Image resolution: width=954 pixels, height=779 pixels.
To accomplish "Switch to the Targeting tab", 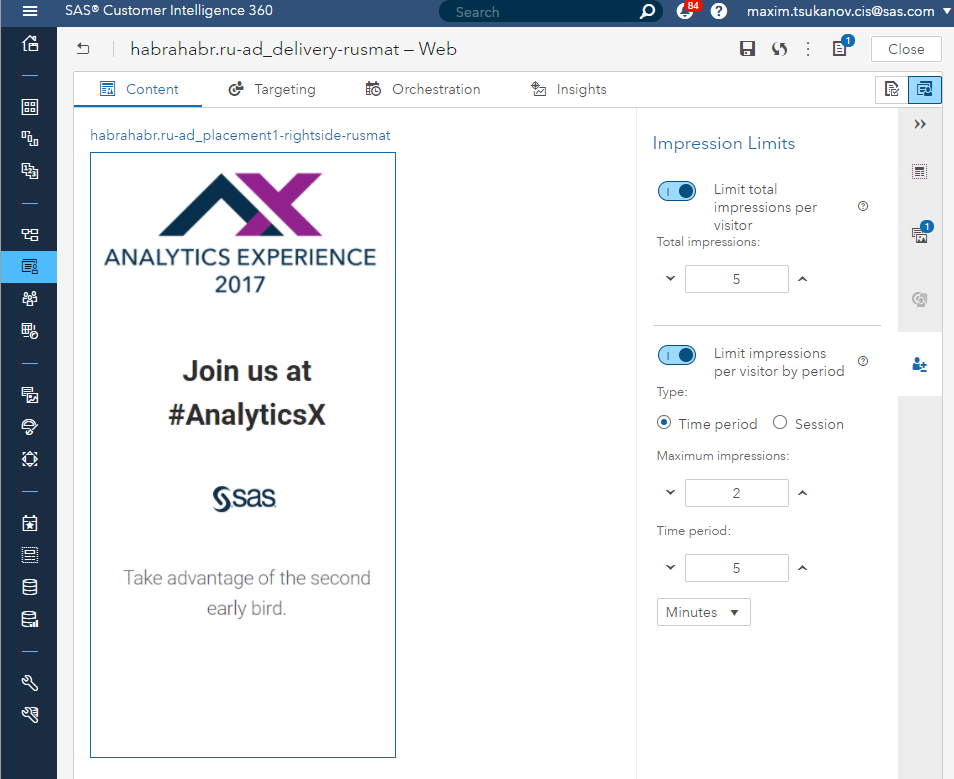I will point(271,89).
